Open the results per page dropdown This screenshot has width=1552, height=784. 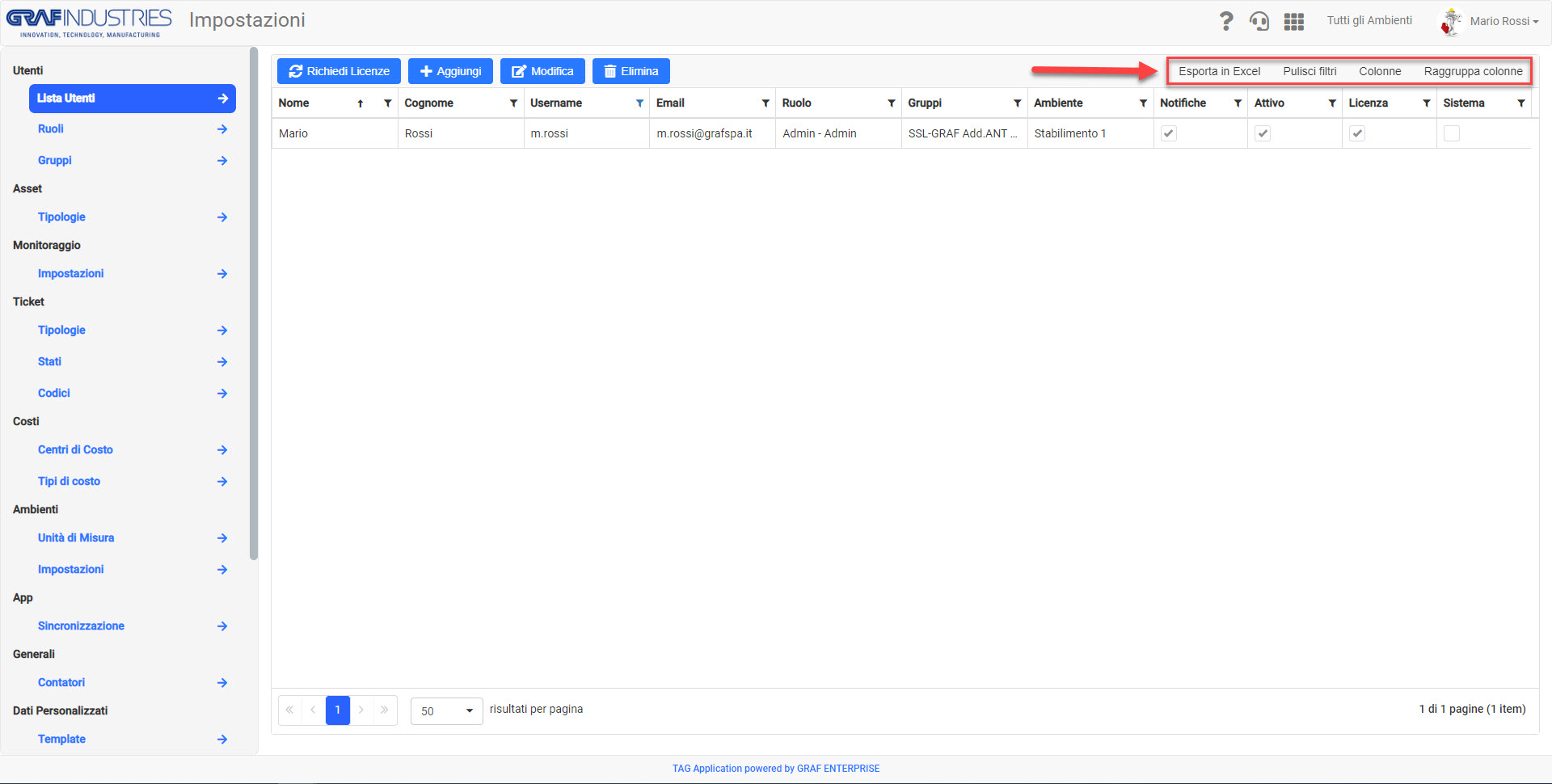446,710
